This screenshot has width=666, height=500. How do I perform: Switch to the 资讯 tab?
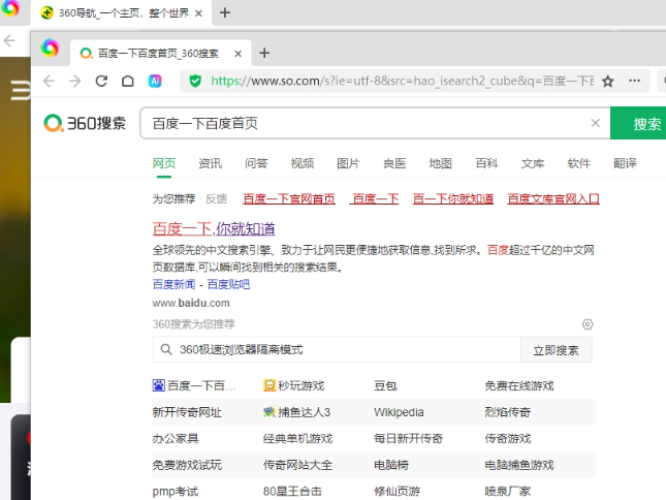210,163
